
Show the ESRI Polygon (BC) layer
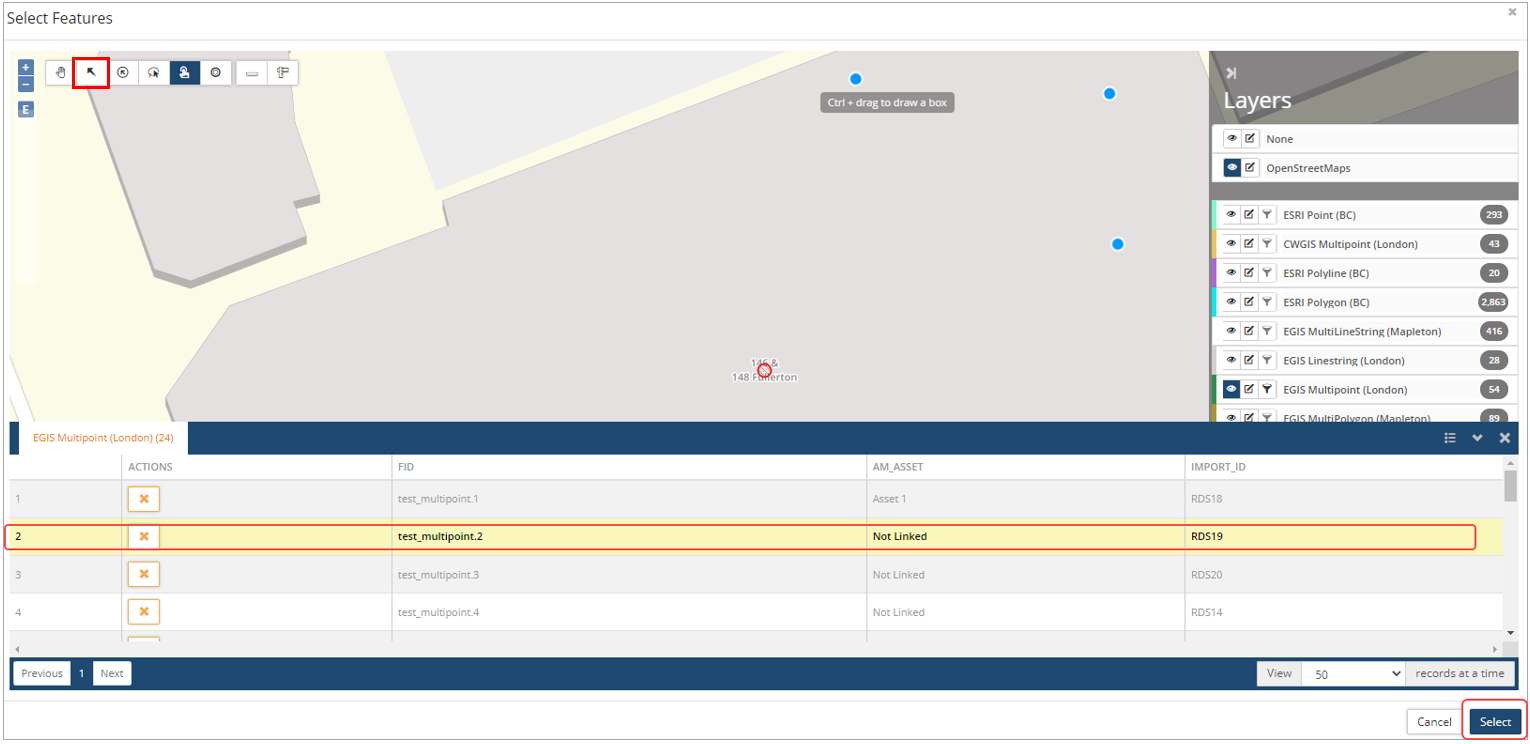pyautogui.click(x=1232, y=302)
